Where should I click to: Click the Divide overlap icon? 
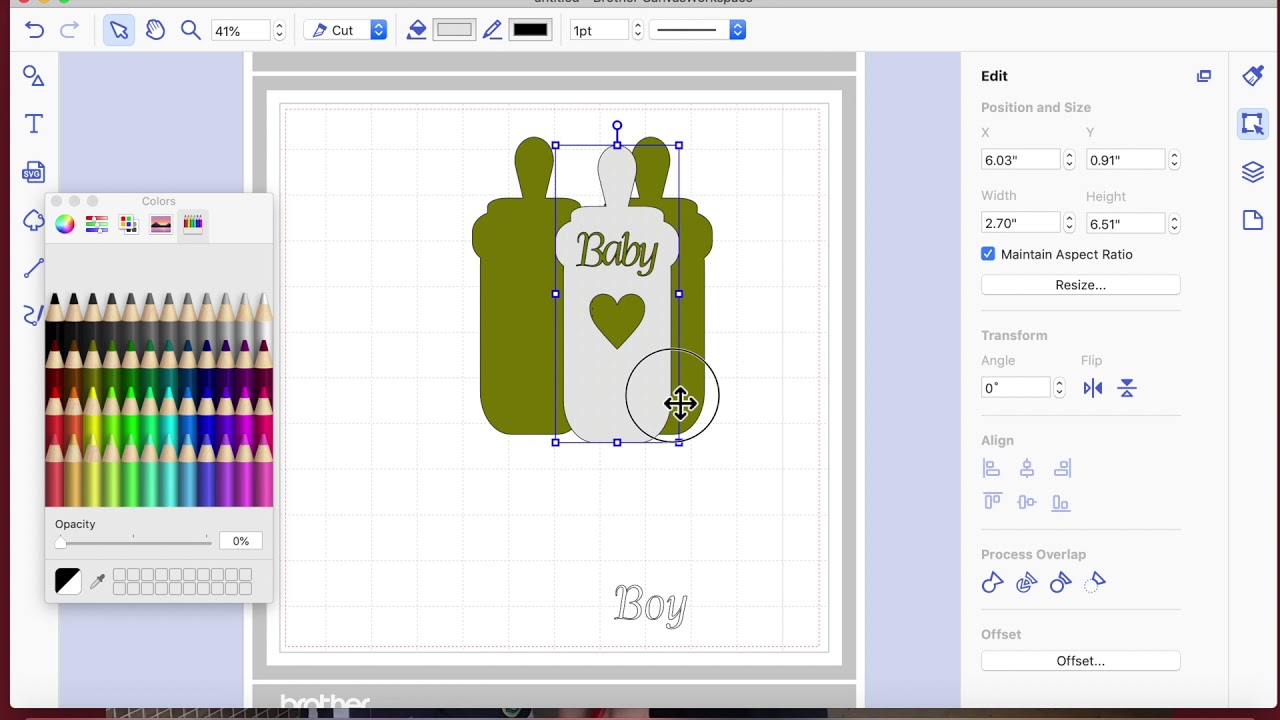pos(1026,582)
